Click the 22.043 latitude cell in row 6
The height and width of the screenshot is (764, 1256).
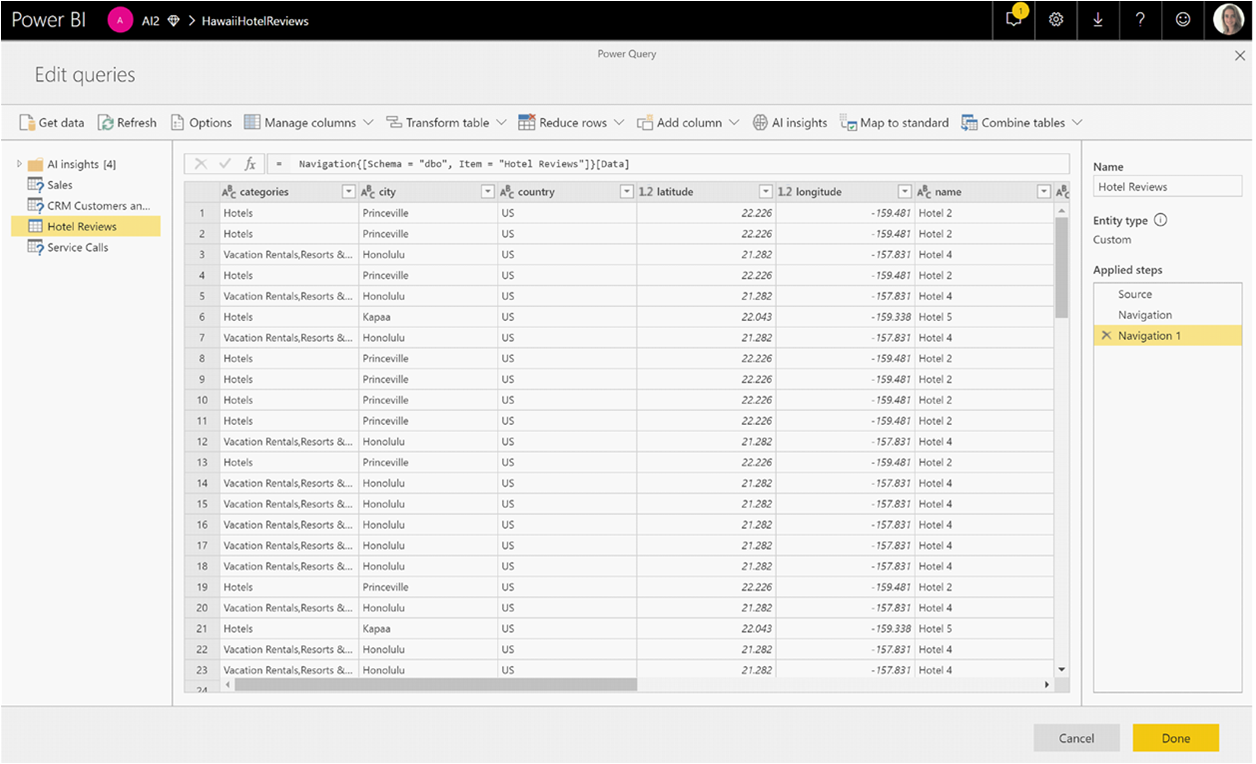tap(706, 317)
